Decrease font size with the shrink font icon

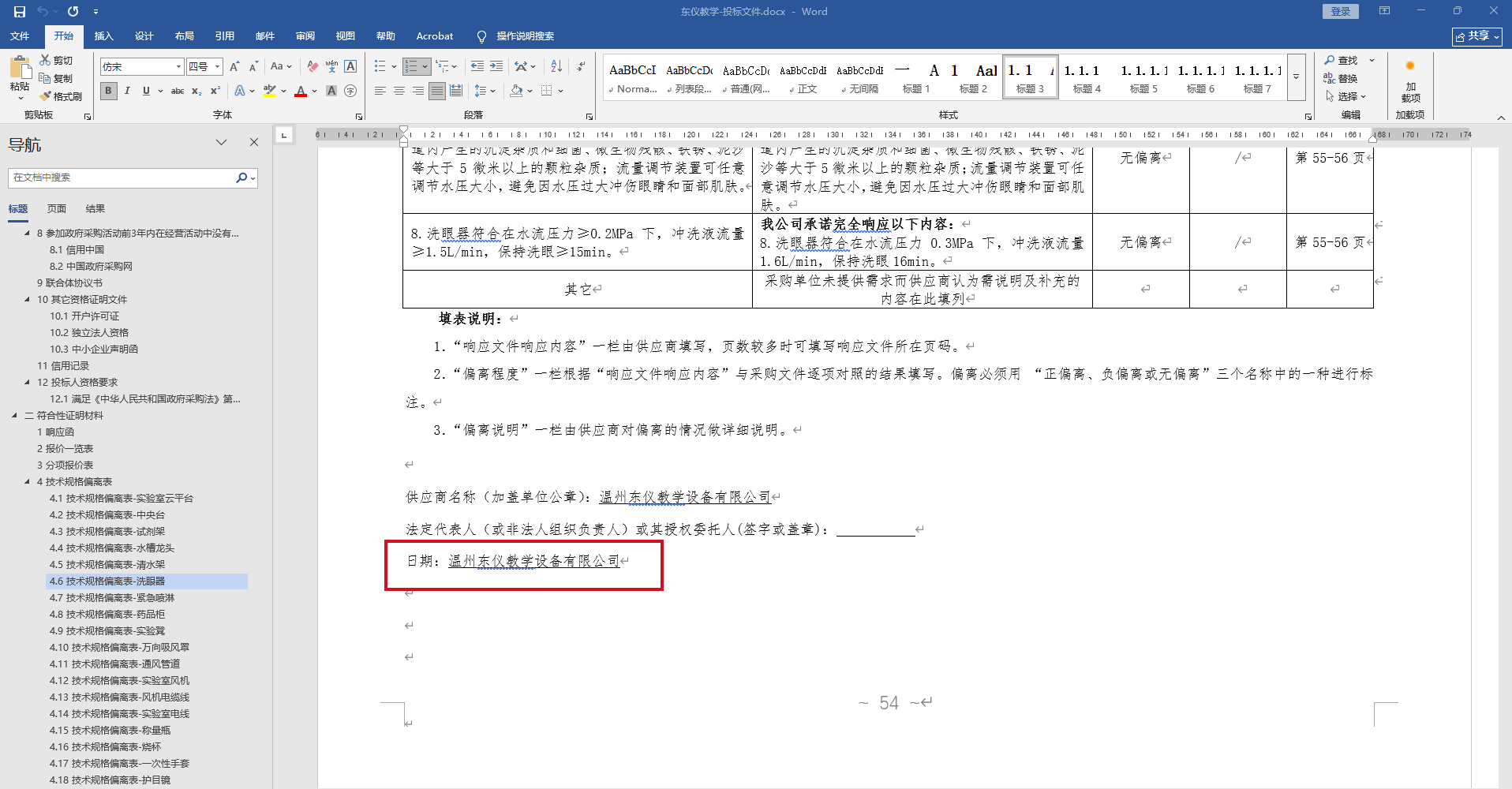coord(253,67)
